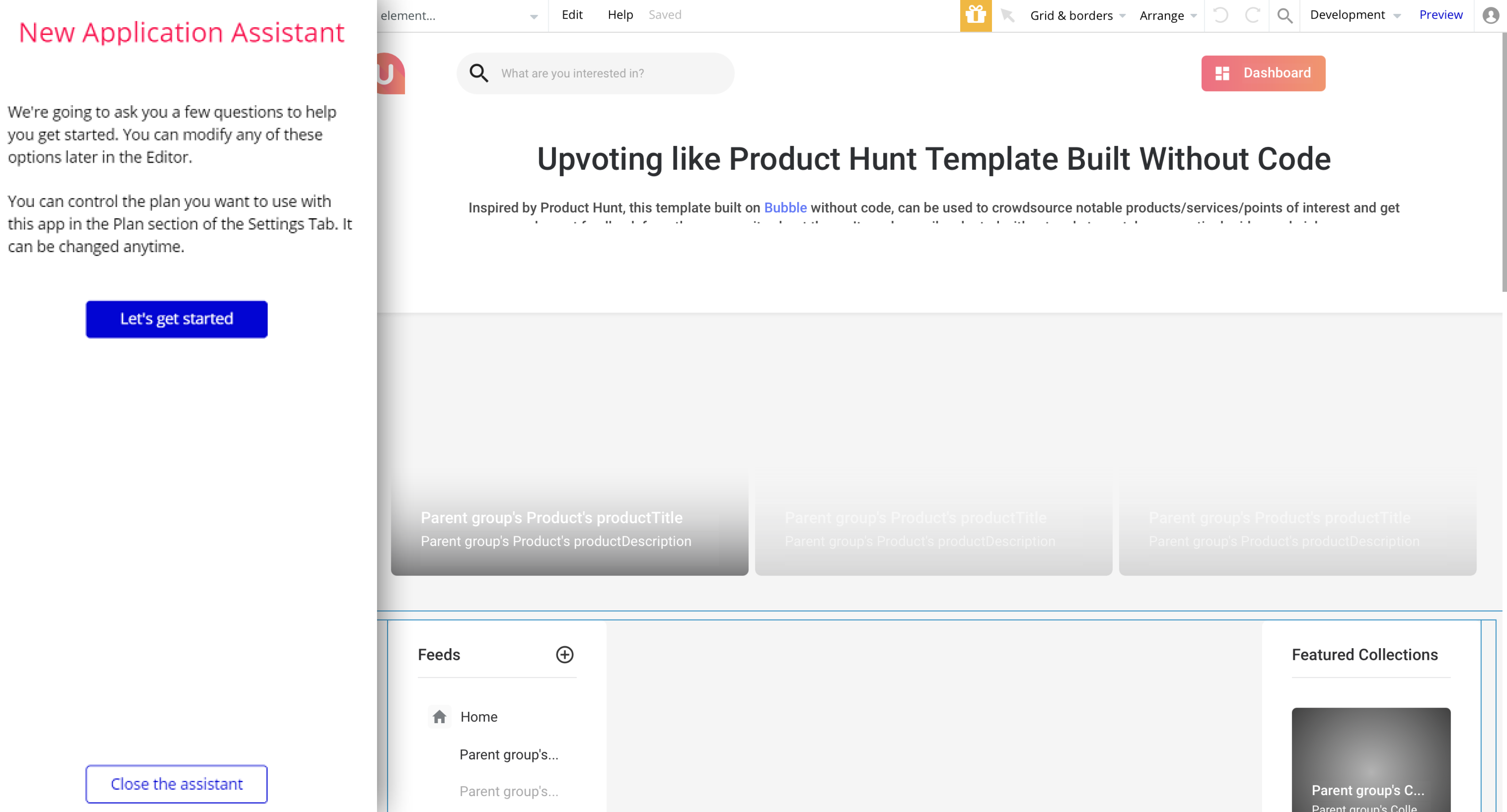
Task: Expand the Grid & borders dropdown
Action: [x=1077, y=15]
